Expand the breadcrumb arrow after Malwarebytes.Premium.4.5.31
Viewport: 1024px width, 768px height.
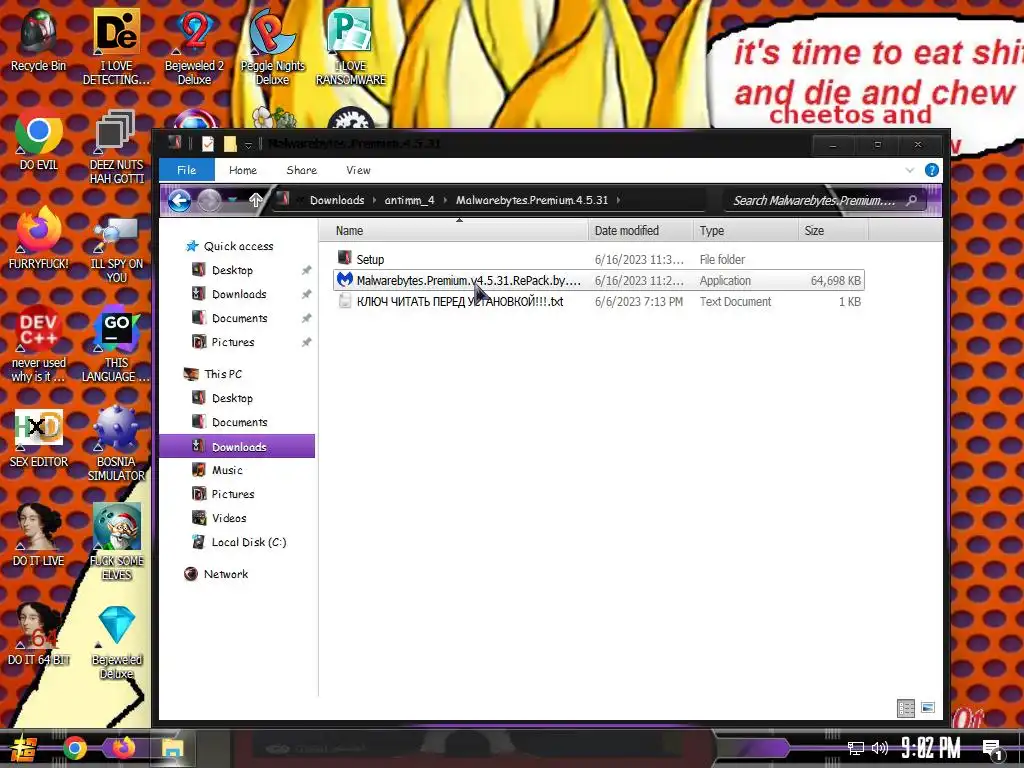(x=618, y=200)
